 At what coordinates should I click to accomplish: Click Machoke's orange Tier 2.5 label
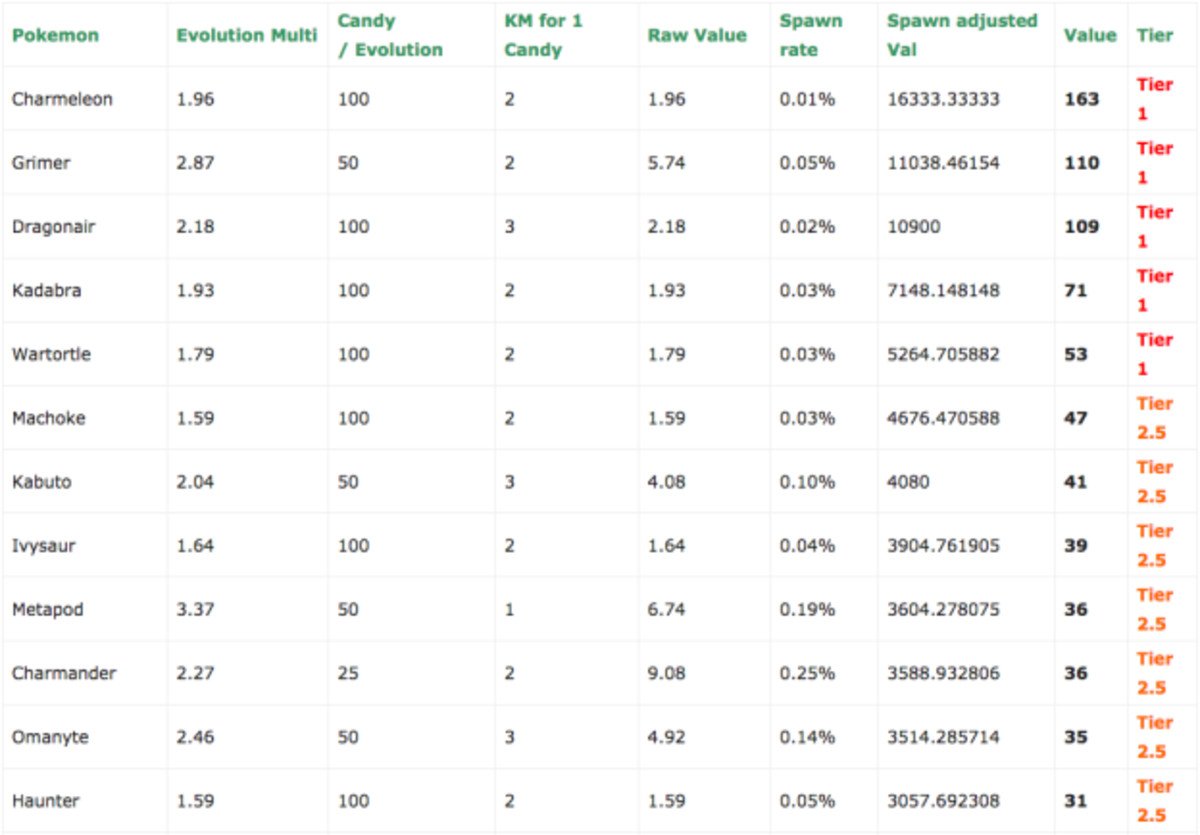pyautogui.click(x=1155, y=418)
